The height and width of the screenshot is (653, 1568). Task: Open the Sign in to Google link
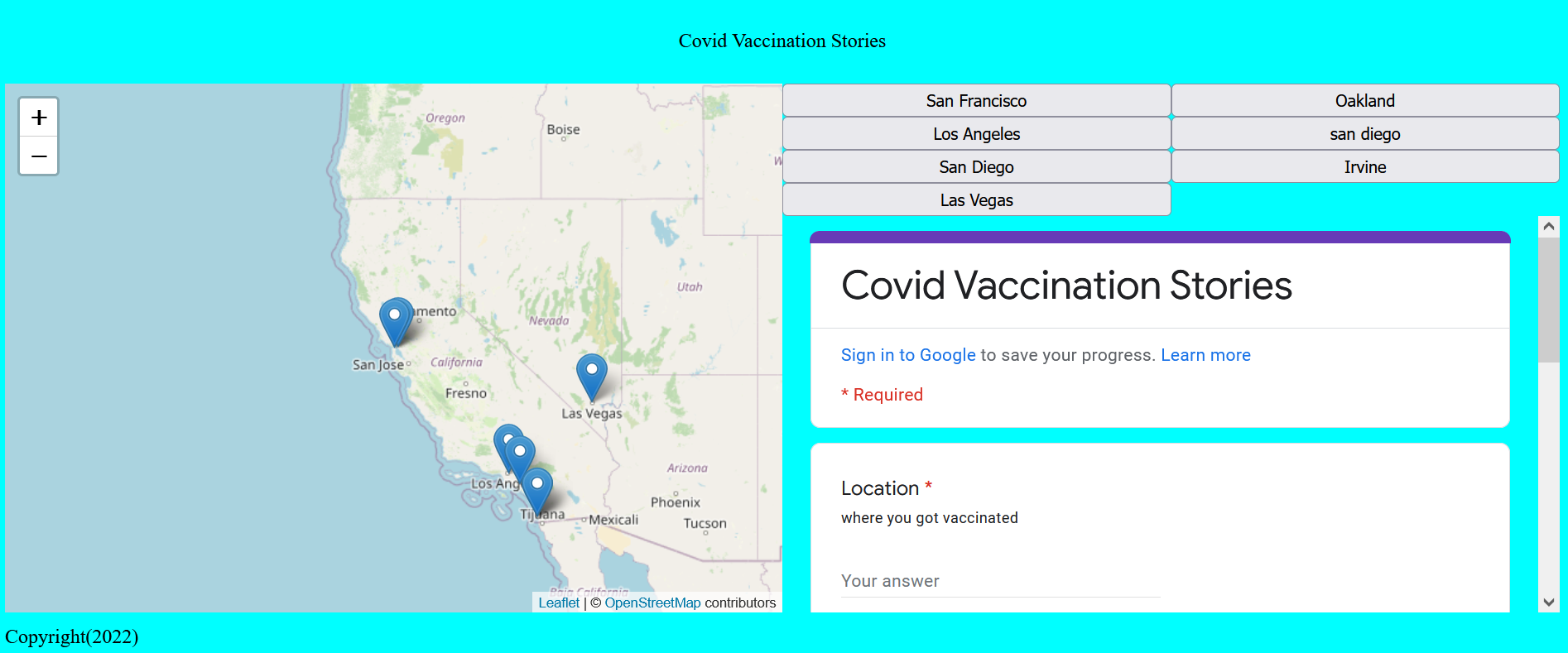pyautogui.click(x=908, y=355)
